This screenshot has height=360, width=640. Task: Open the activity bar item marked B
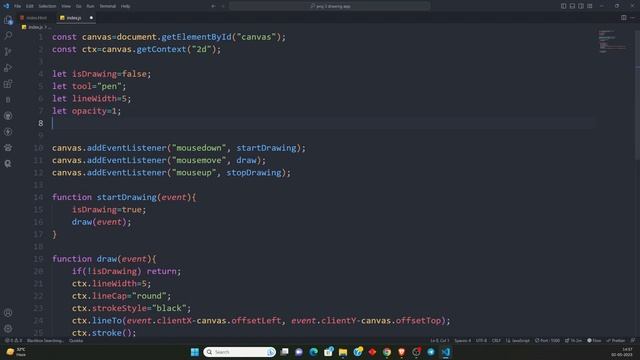(8, 100)
